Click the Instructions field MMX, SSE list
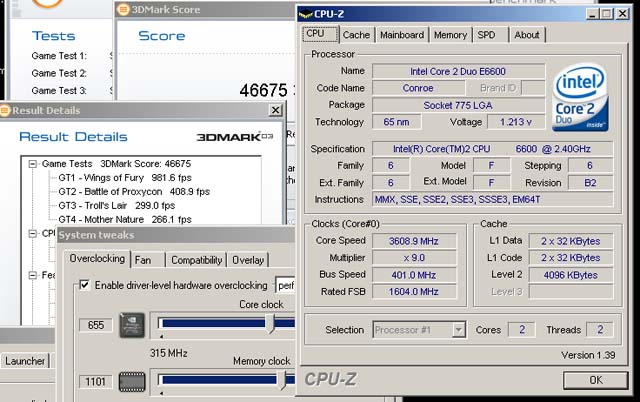The height and width of the screenshot is (402, 640). point(493,200)
